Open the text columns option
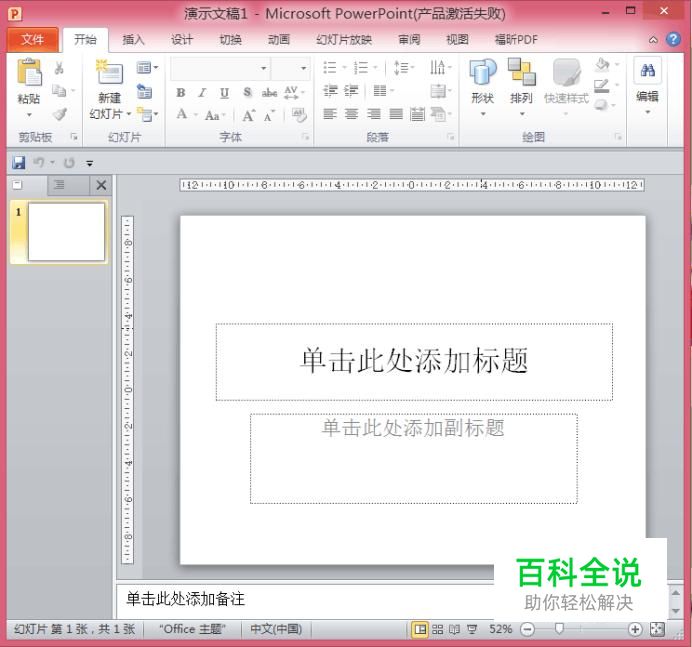692x647 pixels. click(380, 91)
